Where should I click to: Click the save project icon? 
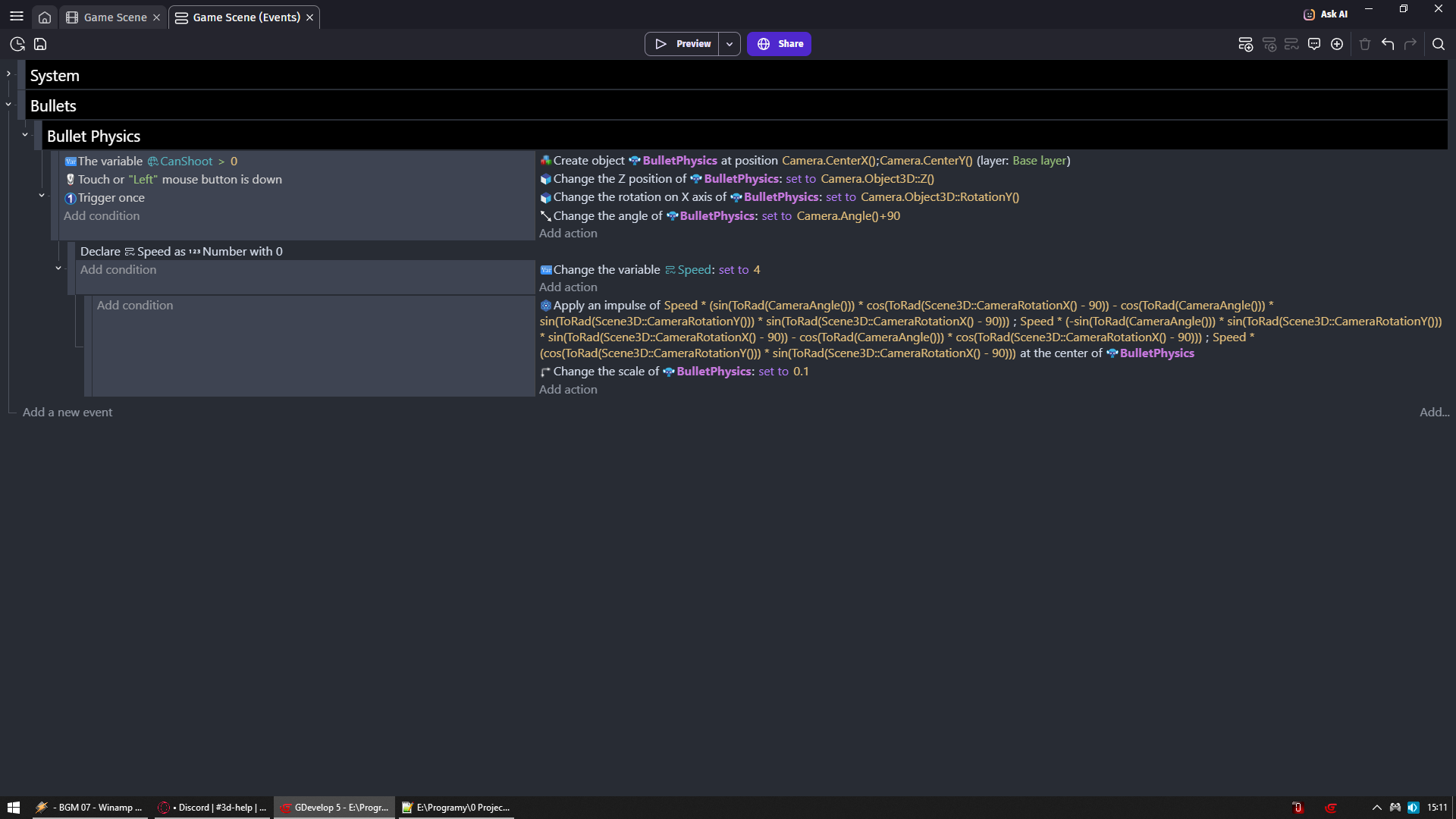pos(40,44)
